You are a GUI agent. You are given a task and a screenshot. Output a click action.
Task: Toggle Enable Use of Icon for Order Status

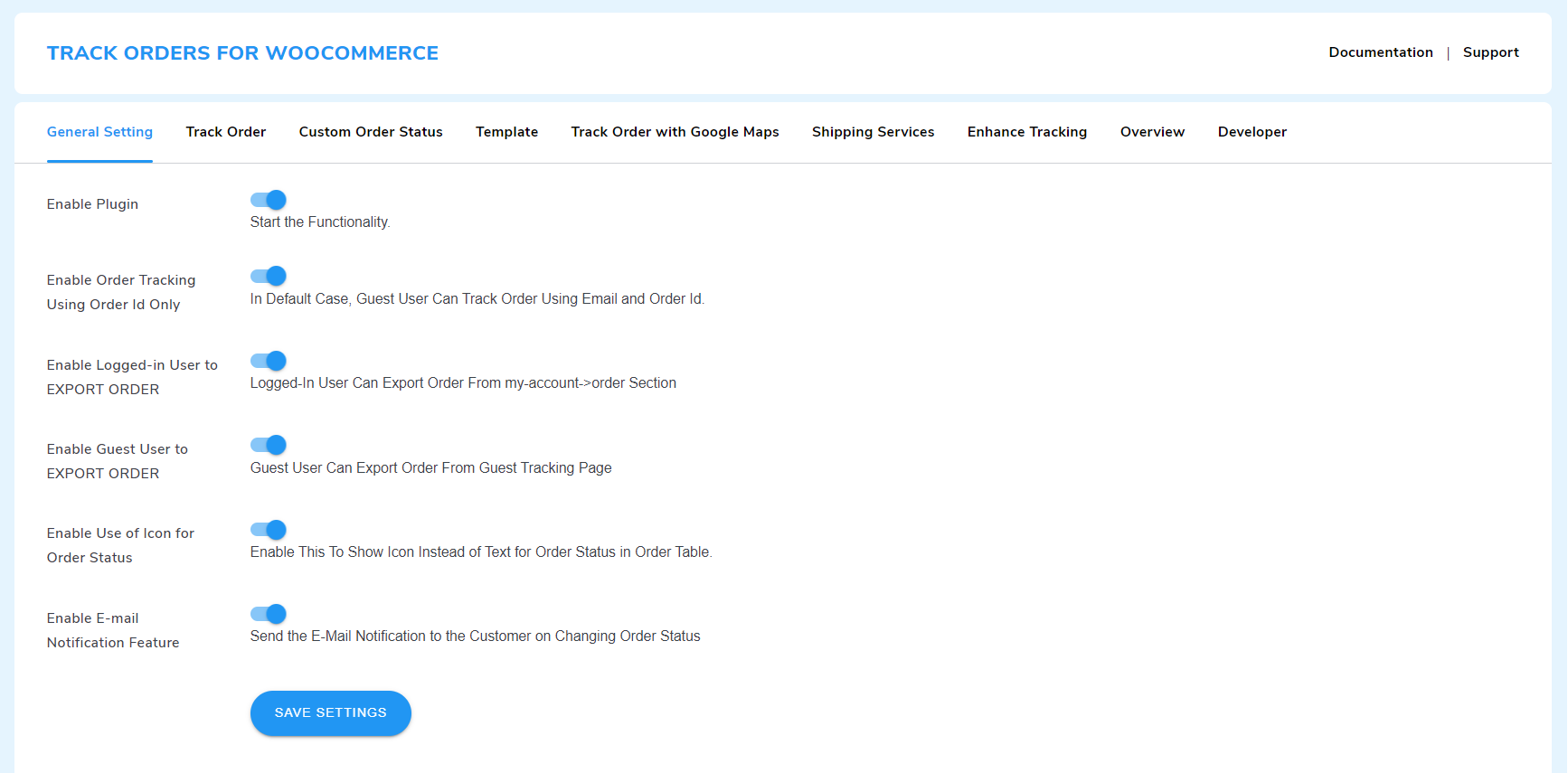tap(269, 530)
